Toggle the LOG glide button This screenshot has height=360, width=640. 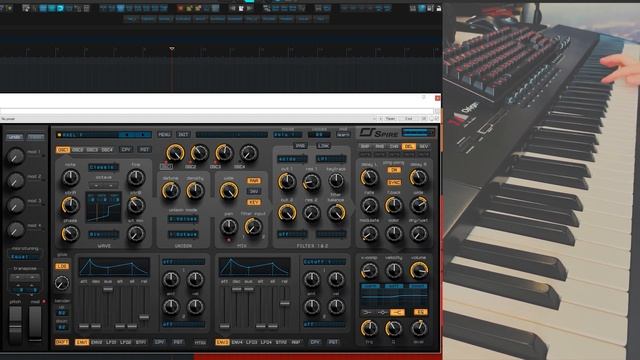click(62, 266)
